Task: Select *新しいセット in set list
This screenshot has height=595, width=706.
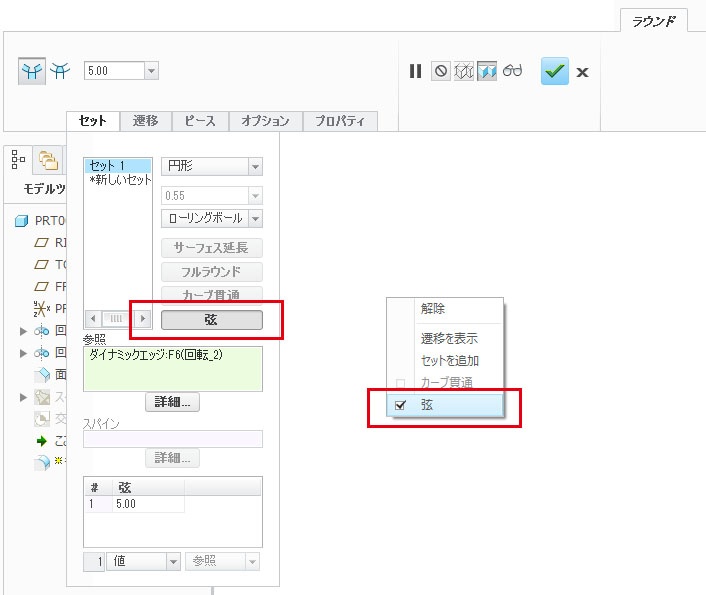Action: point(120,179)
